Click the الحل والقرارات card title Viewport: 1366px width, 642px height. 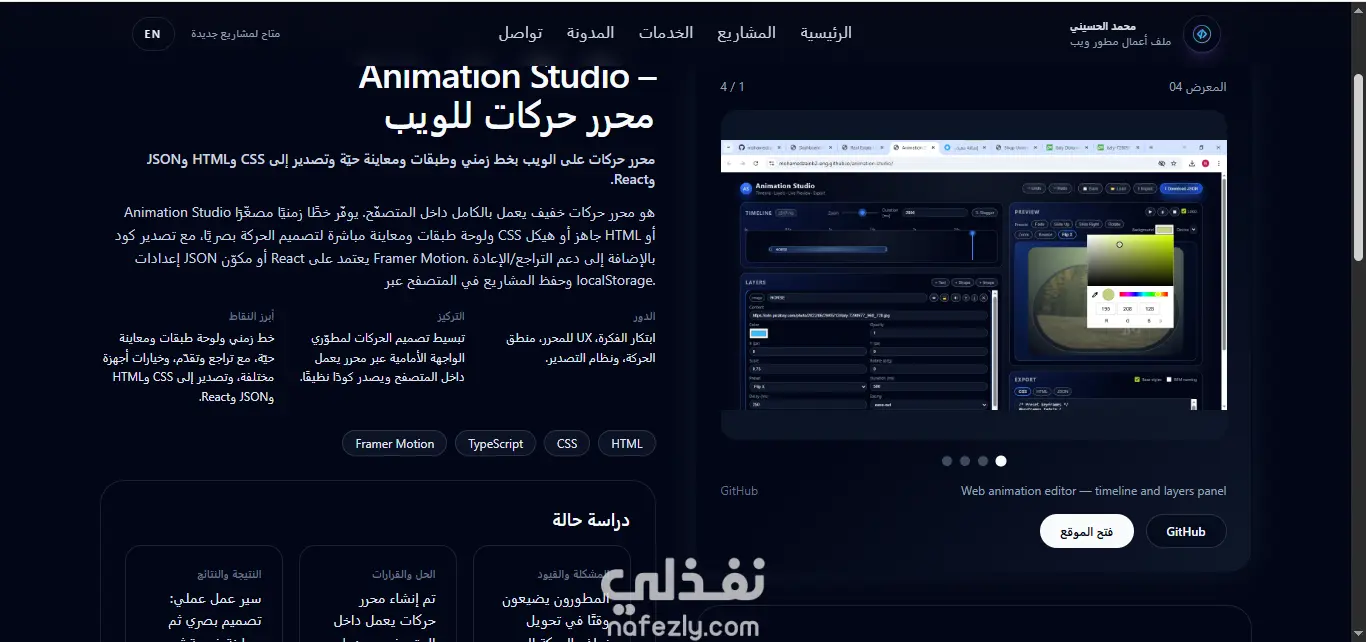coord(403,574)
